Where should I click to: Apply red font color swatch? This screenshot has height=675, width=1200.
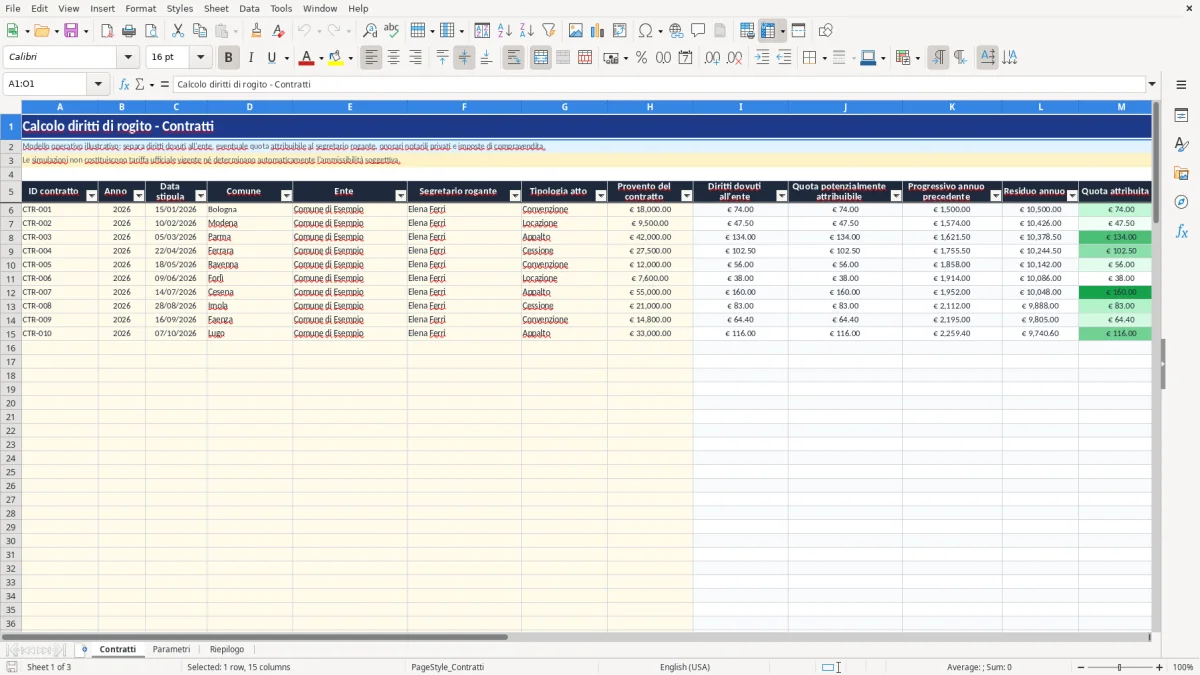[x=307, y=58]
